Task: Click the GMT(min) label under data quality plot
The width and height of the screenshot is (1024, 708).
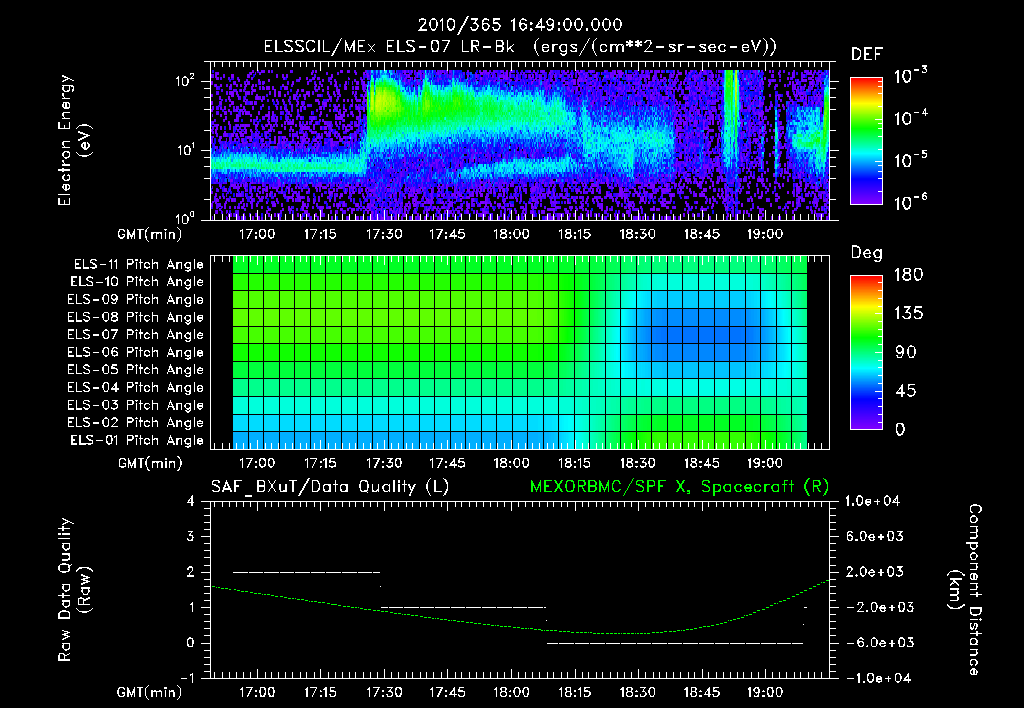Action: coord(150,692)
